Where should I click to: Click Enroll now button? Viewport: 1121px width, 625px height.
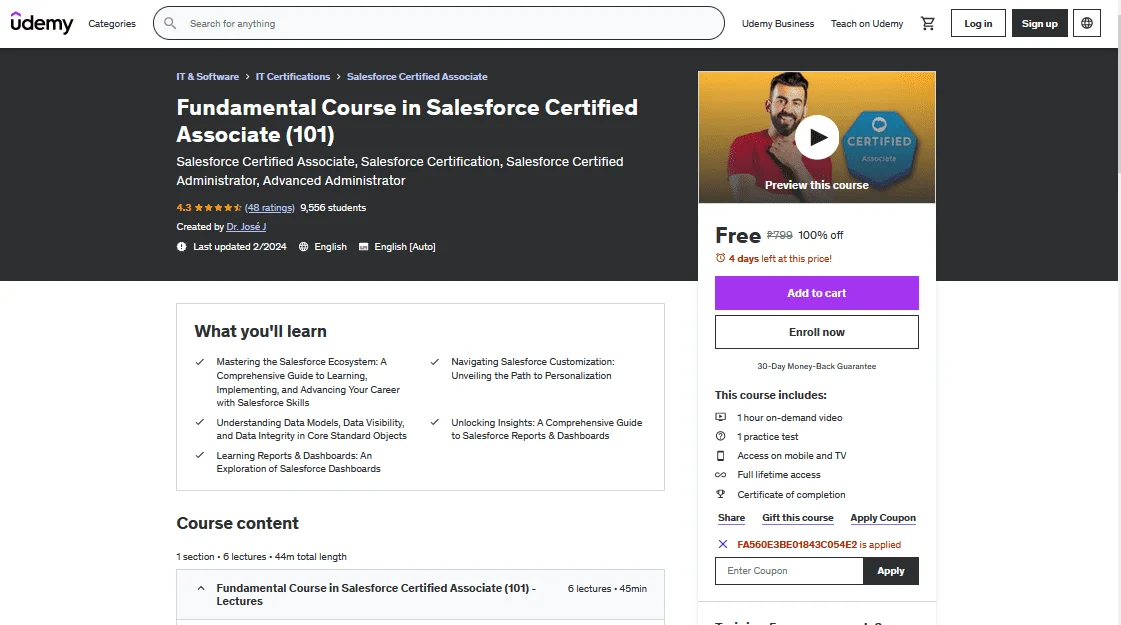pos(816,332)
